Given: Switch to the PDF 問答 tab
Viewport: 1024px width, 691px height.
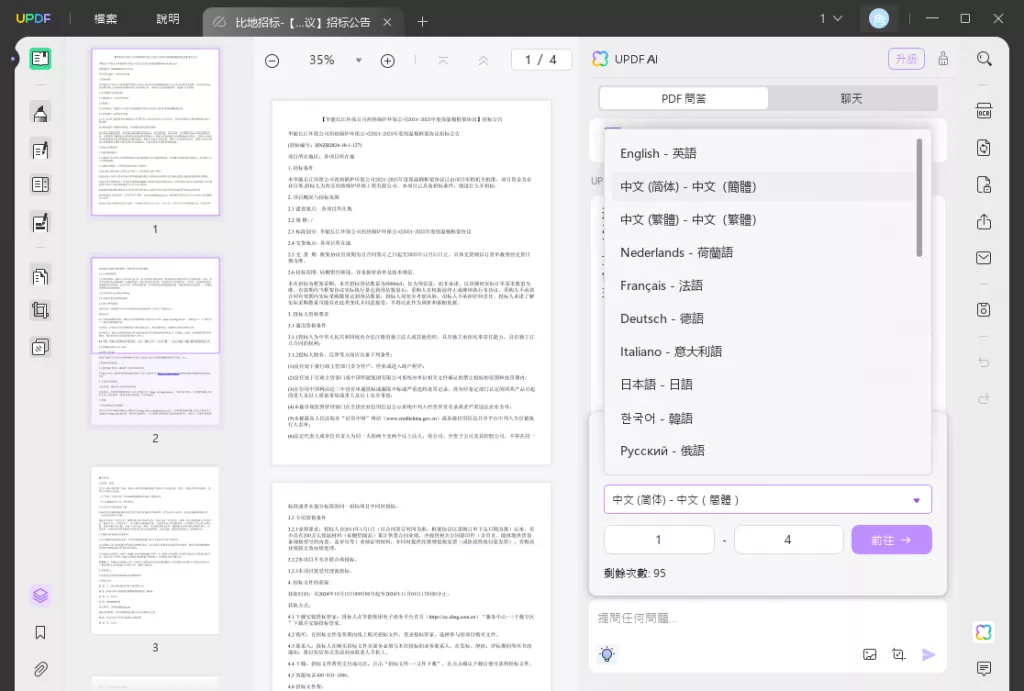Looking at the screenshot, I should pyautogui.click(x=684, y=99).
